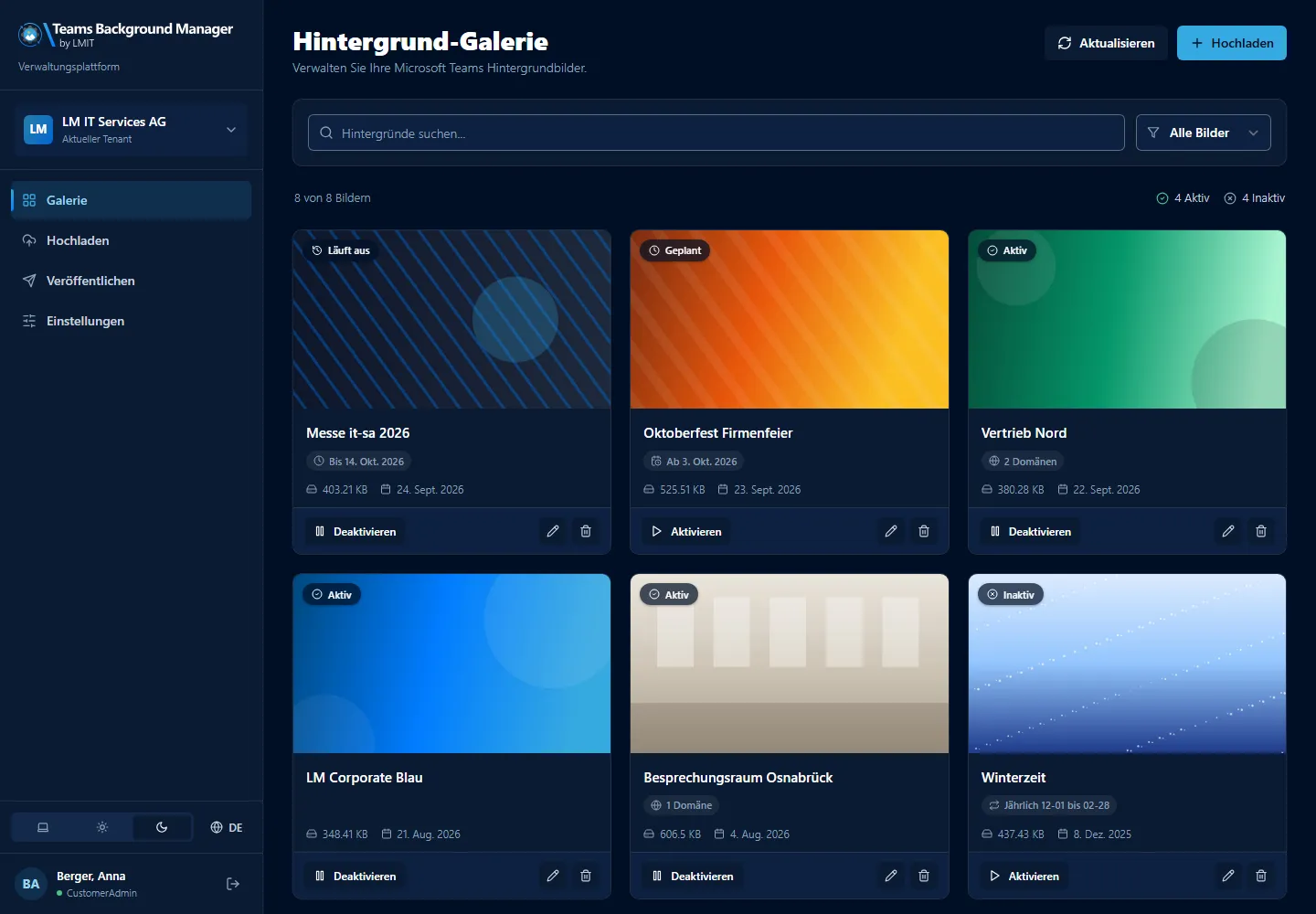
Task: Activate the Oktoberfest Firmenfeier background
Action: pos(686,531)
